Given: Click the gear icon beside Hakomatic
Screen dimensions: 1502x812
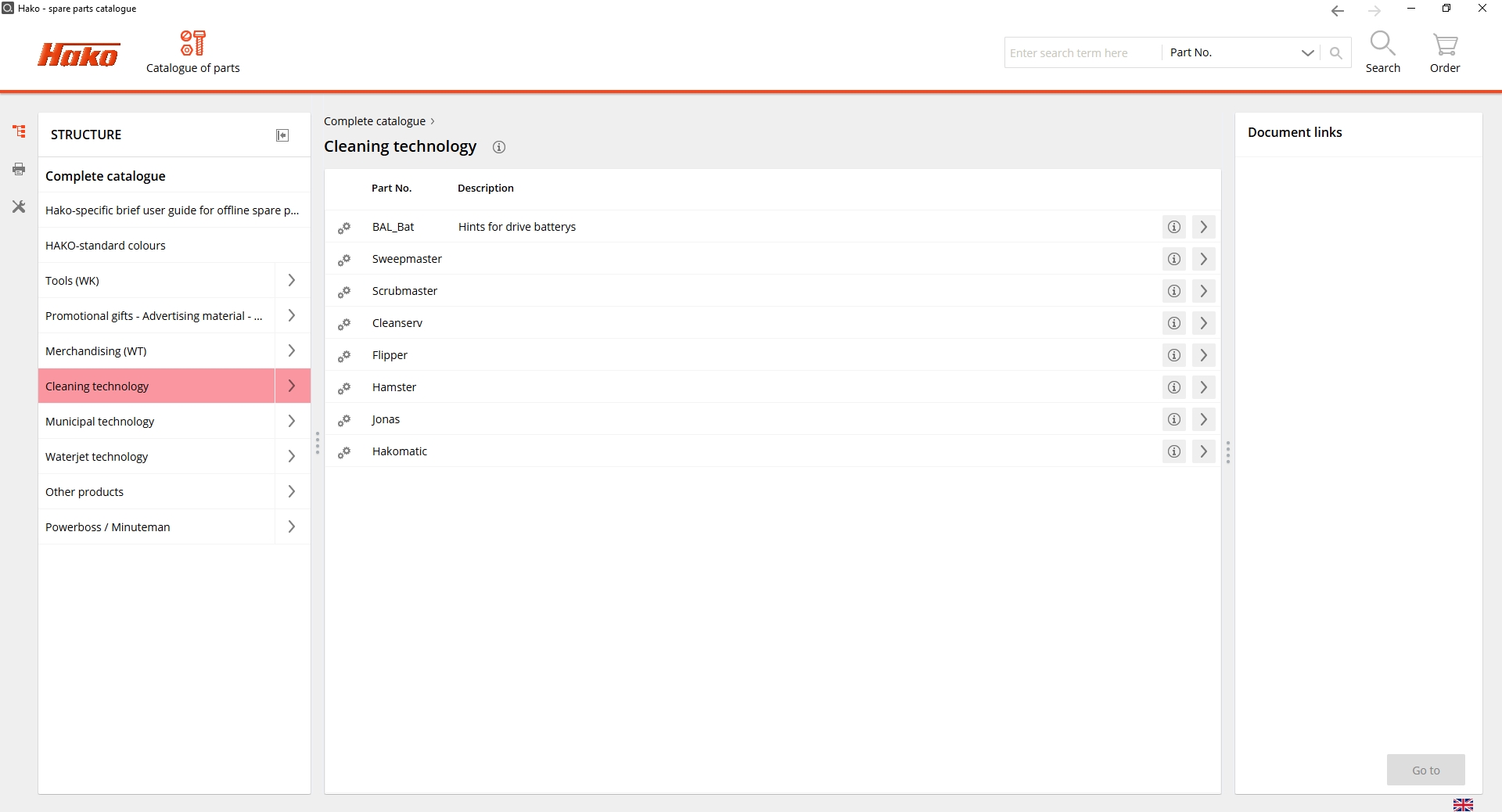Looking at the screenshot, I should [344, 452].
